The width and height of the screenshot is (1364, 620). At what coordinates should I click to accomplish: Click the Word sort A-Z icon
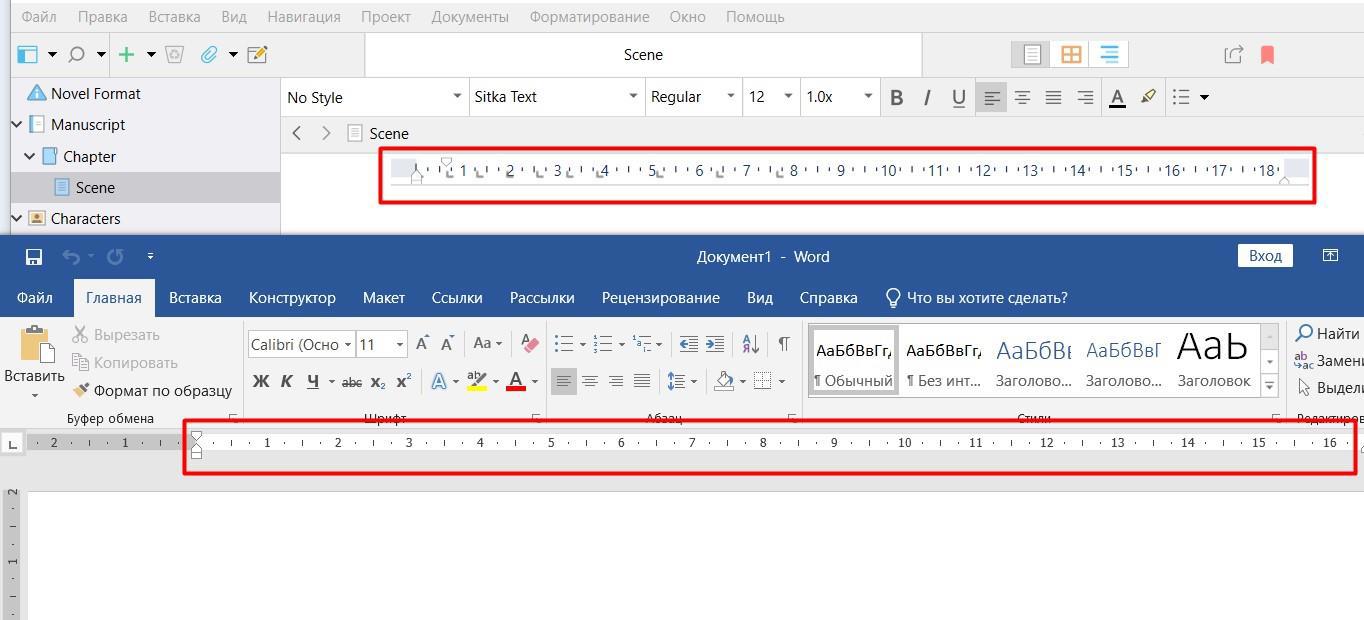click(x=750, y=344)
